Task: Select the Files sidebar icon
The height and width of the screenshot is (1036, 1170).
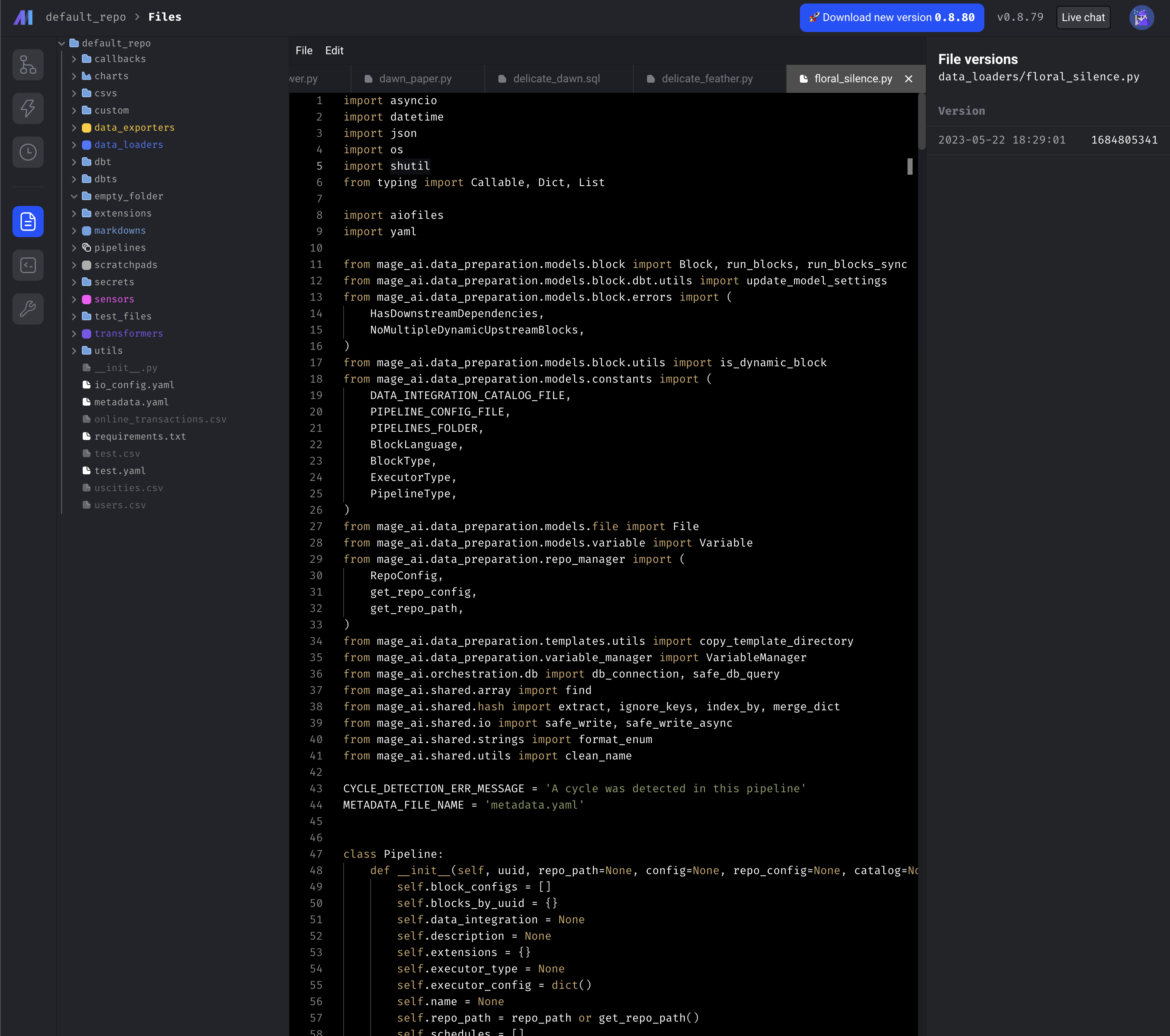Action: 28,222
